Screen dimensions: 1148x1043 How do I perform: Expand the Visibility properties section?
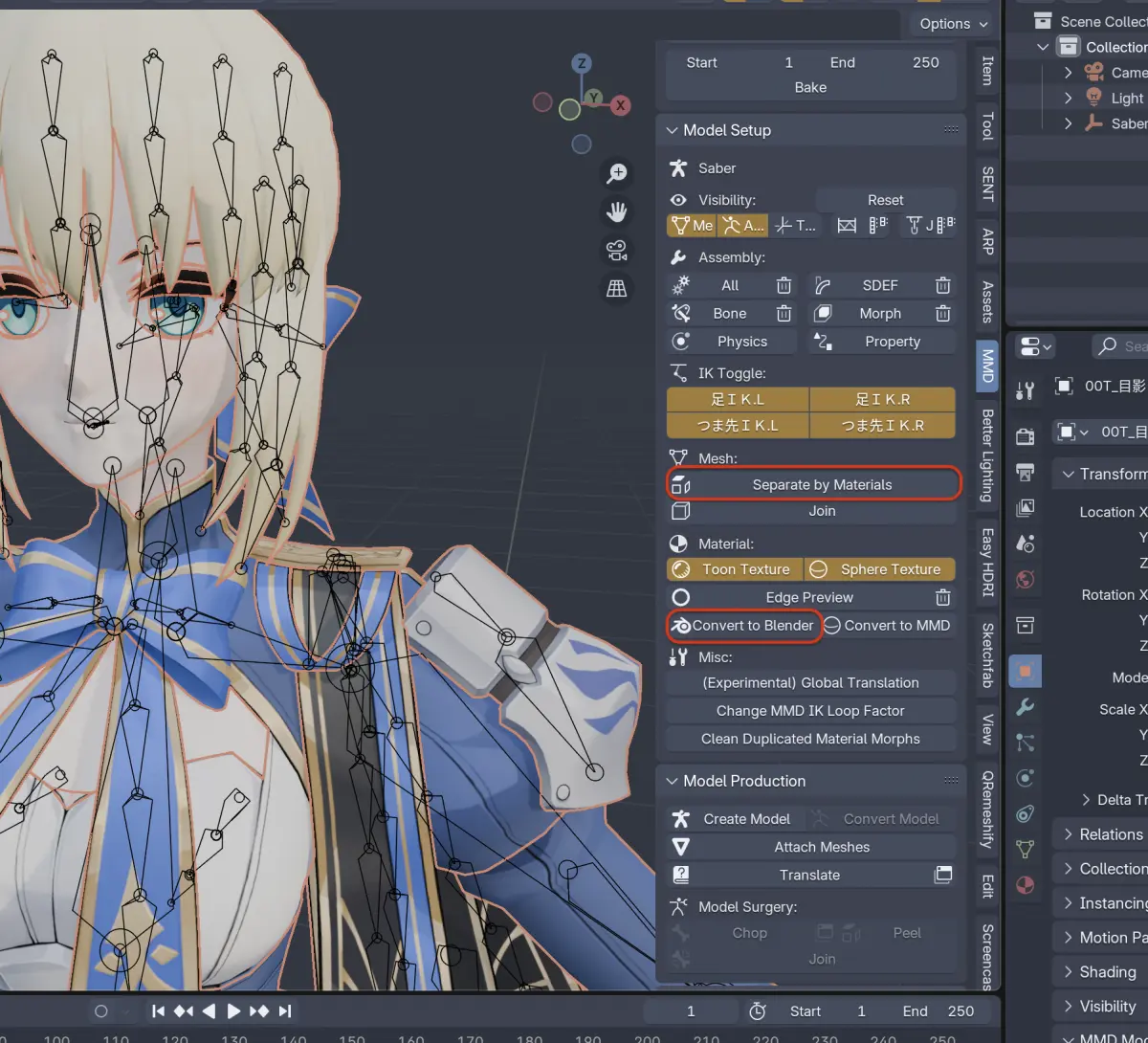coord(1068,1007)
